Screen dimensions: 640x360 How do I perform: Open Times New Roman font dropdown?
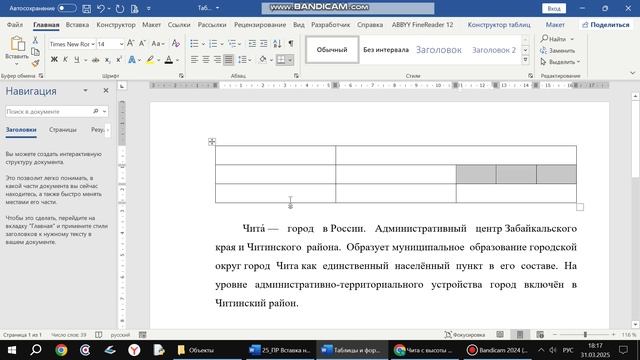pos(93,44)
